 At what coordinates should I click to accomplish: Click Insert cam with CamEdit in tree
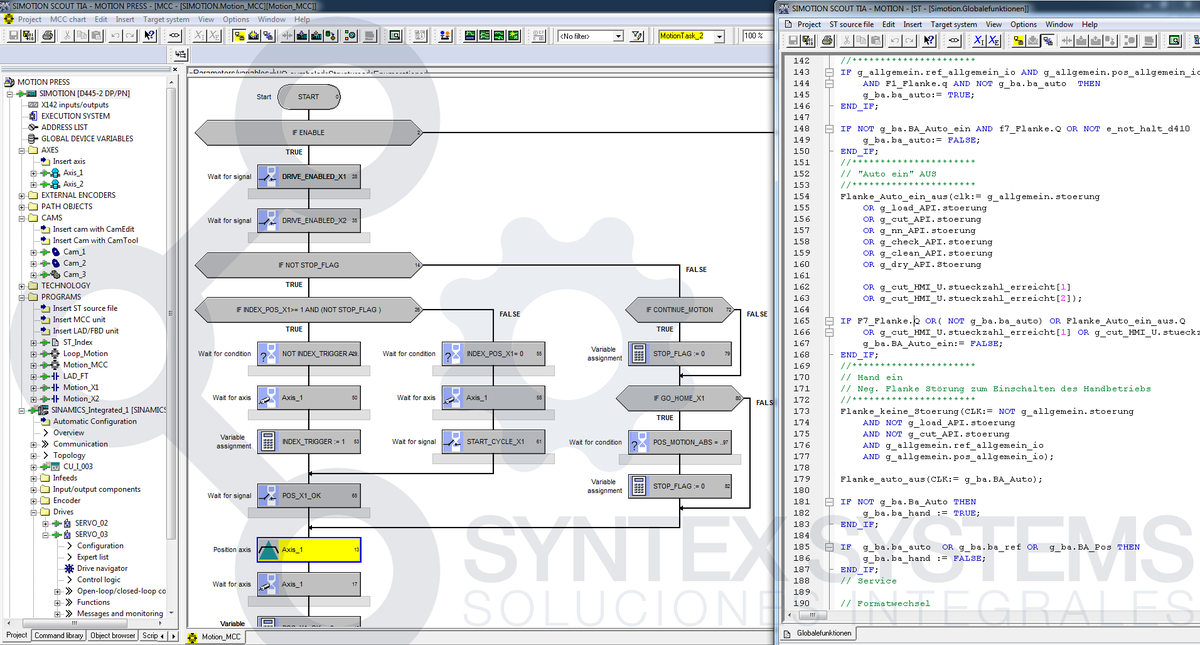[94, 229]
